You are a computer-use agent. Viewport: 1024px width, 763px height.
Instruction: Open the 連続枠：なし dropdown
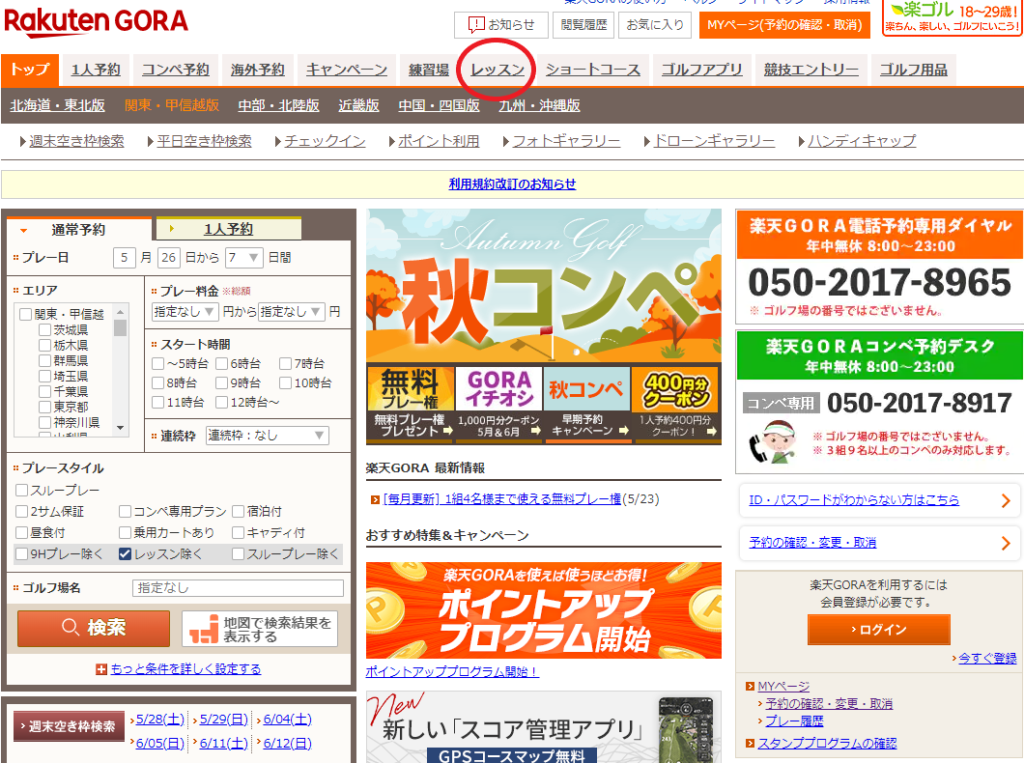267,436
